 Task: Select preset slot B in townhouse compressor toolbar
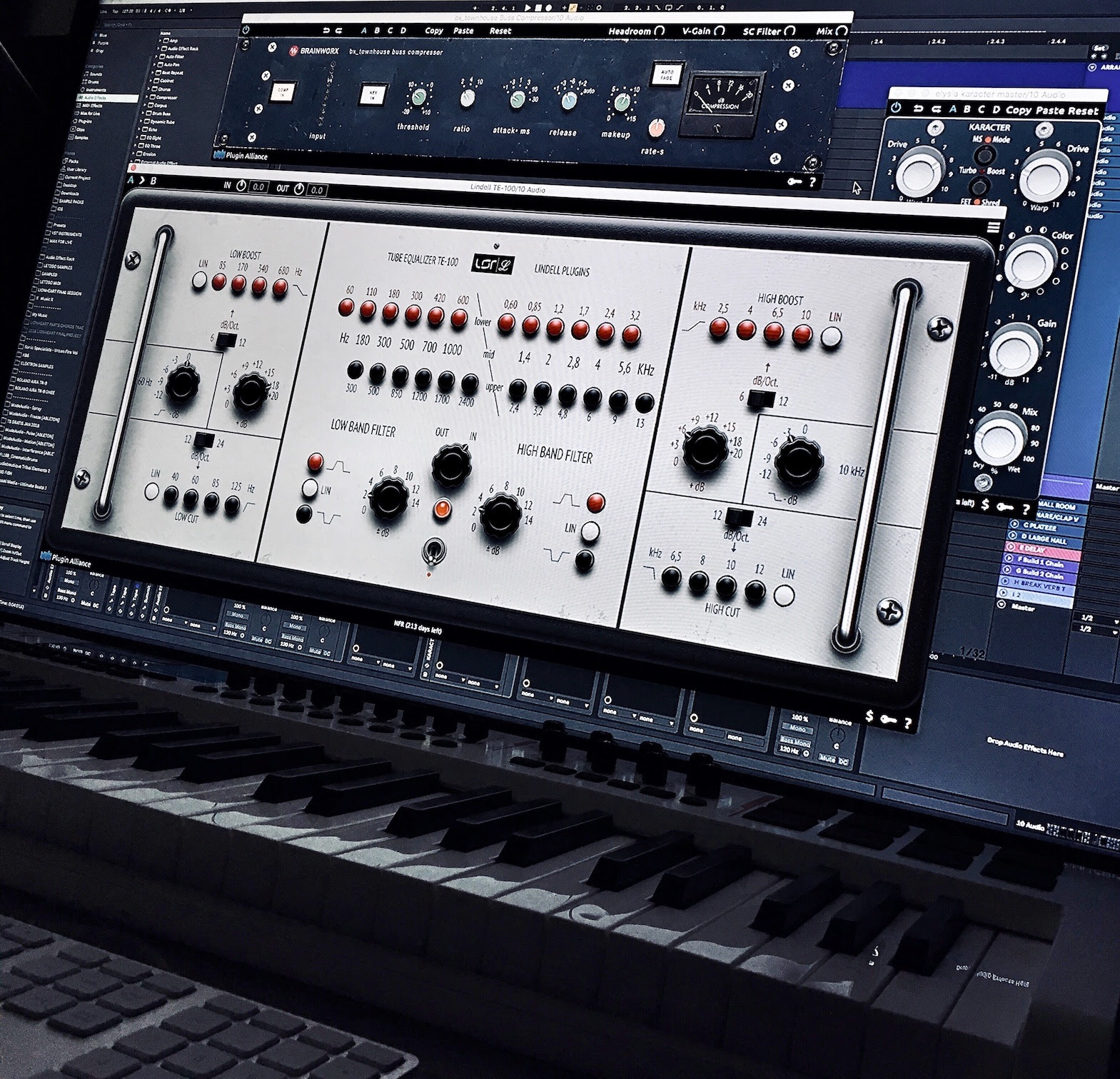[x=377, y=31]
